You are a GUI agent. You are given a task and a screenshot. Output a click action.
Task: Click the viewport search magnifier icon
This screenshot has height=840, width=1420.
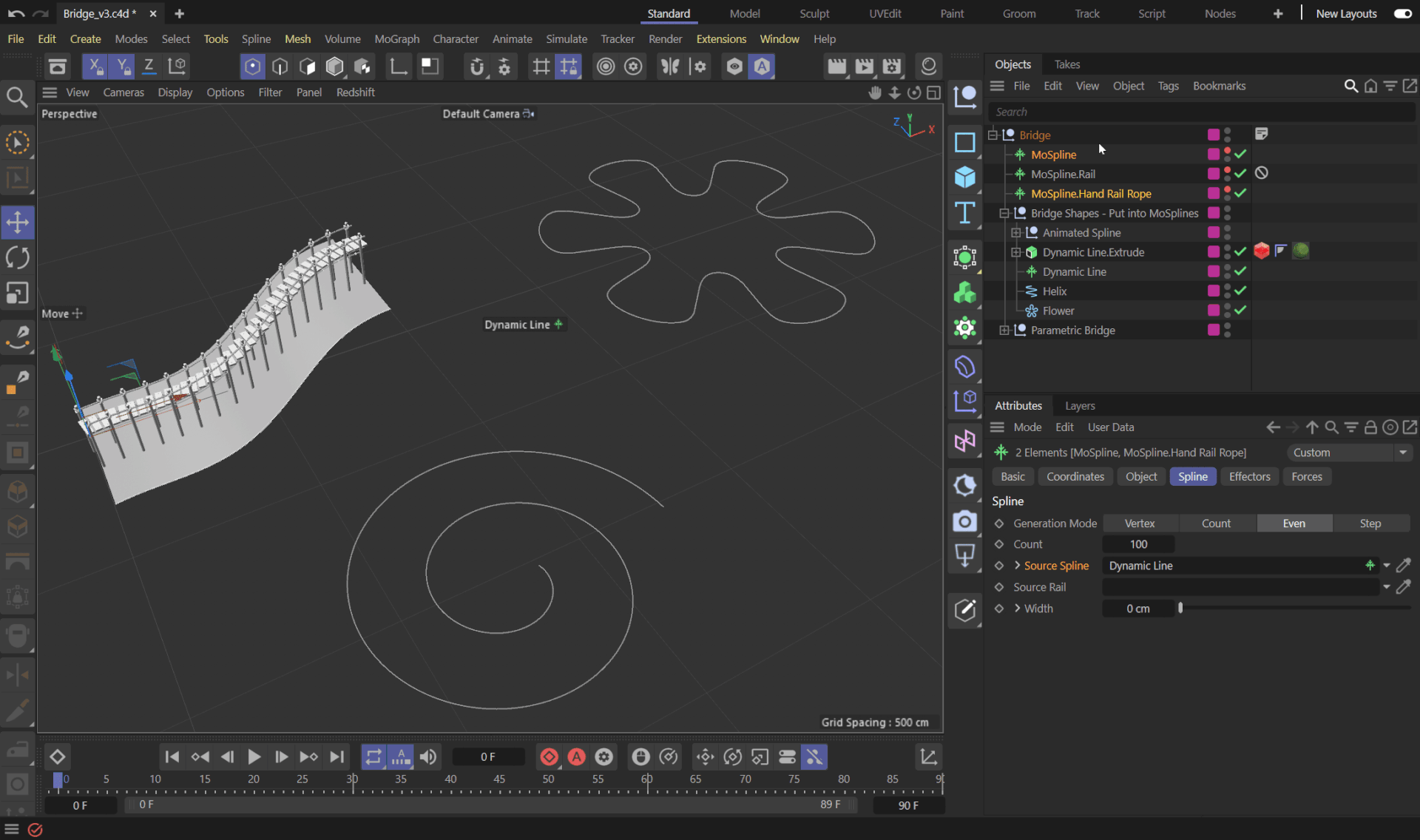[x=17, y=97]
